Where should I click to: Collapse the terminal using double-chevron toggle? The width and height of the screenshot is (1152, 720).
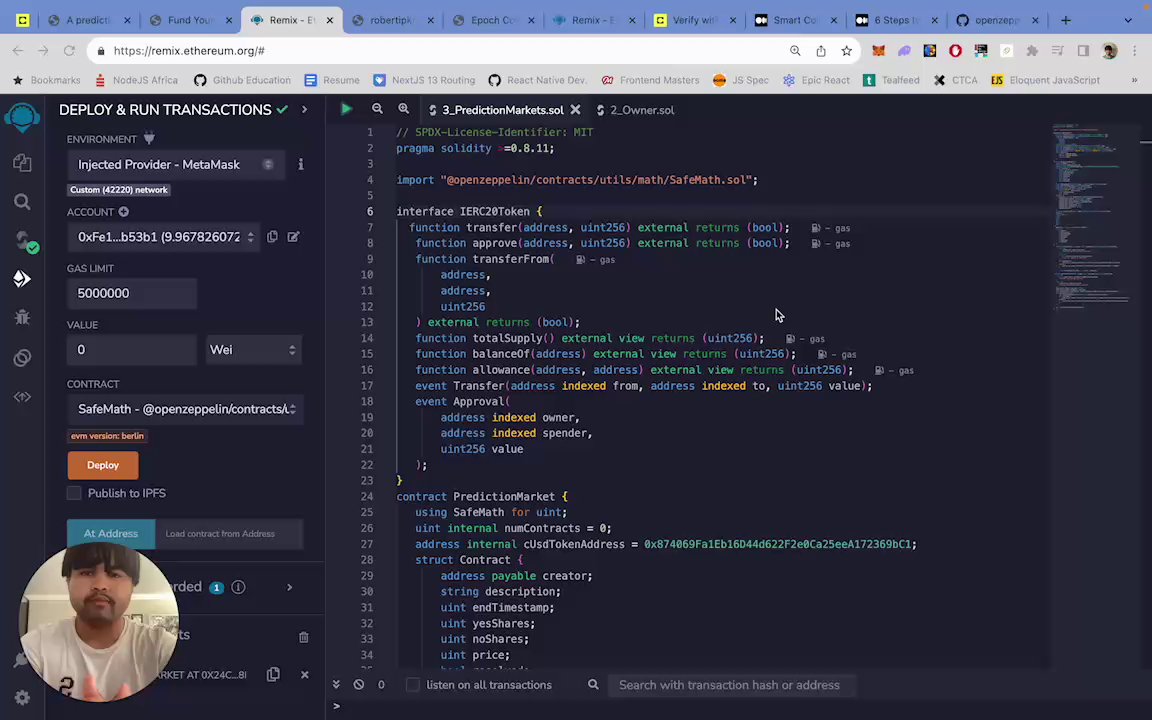coord(336,685)
